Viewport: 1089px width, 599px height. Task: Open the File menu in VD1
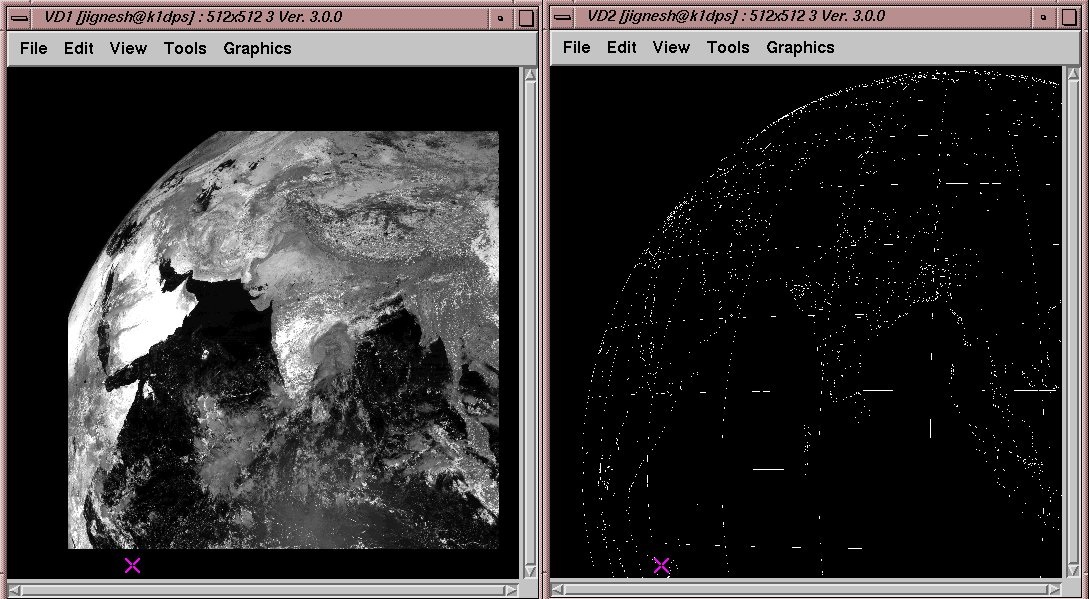pos(34,48)
